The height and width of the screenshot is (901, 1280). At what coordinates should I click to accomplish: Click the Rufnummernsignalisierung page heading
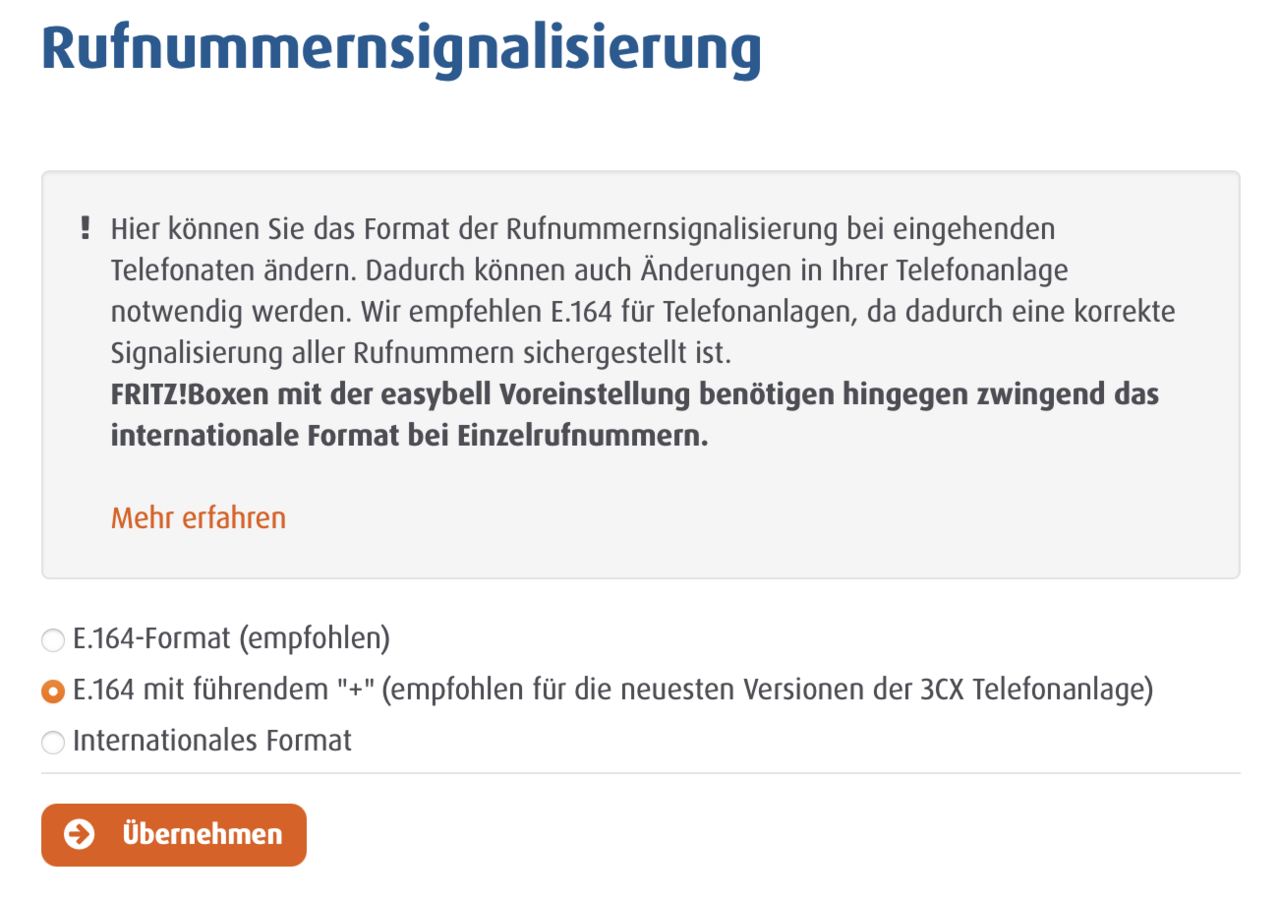point(401,50)
